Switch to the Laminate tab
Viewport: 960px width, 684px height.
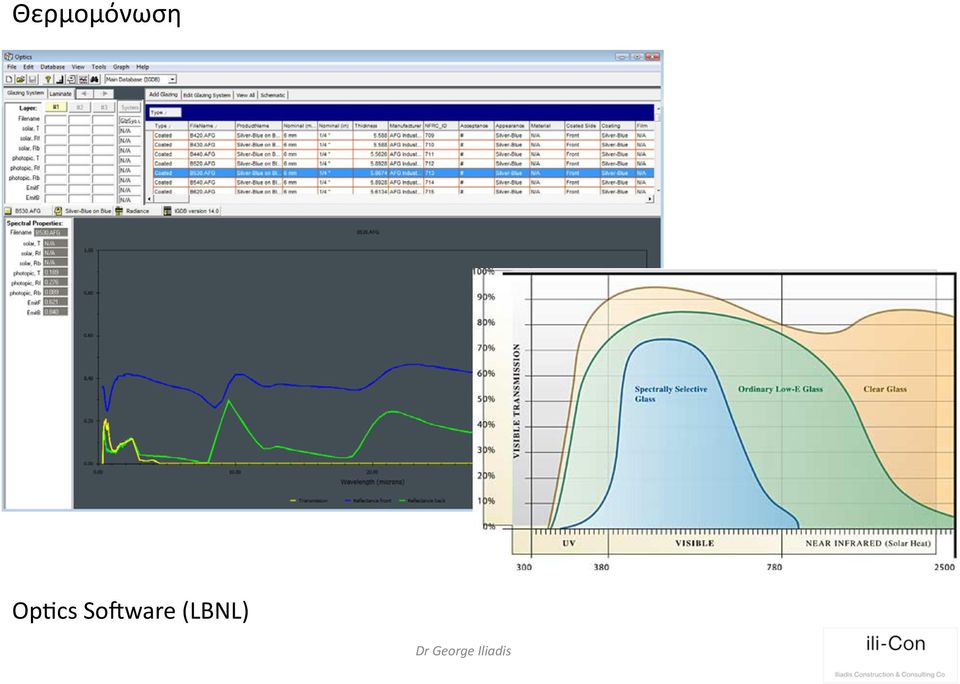(x=61, y=94)
